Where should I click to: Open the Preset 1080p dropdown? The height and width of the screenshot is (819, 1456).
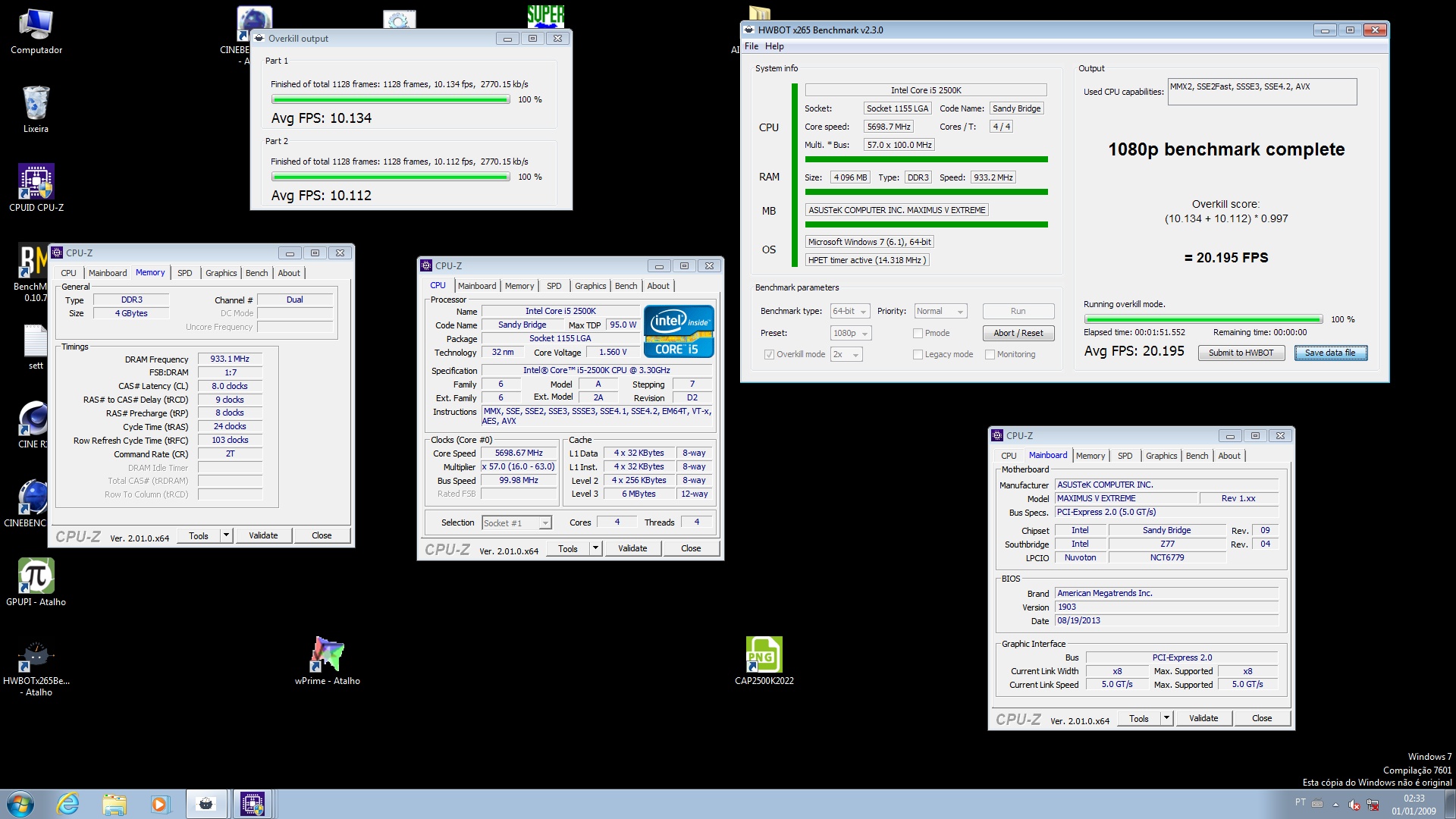851,333
